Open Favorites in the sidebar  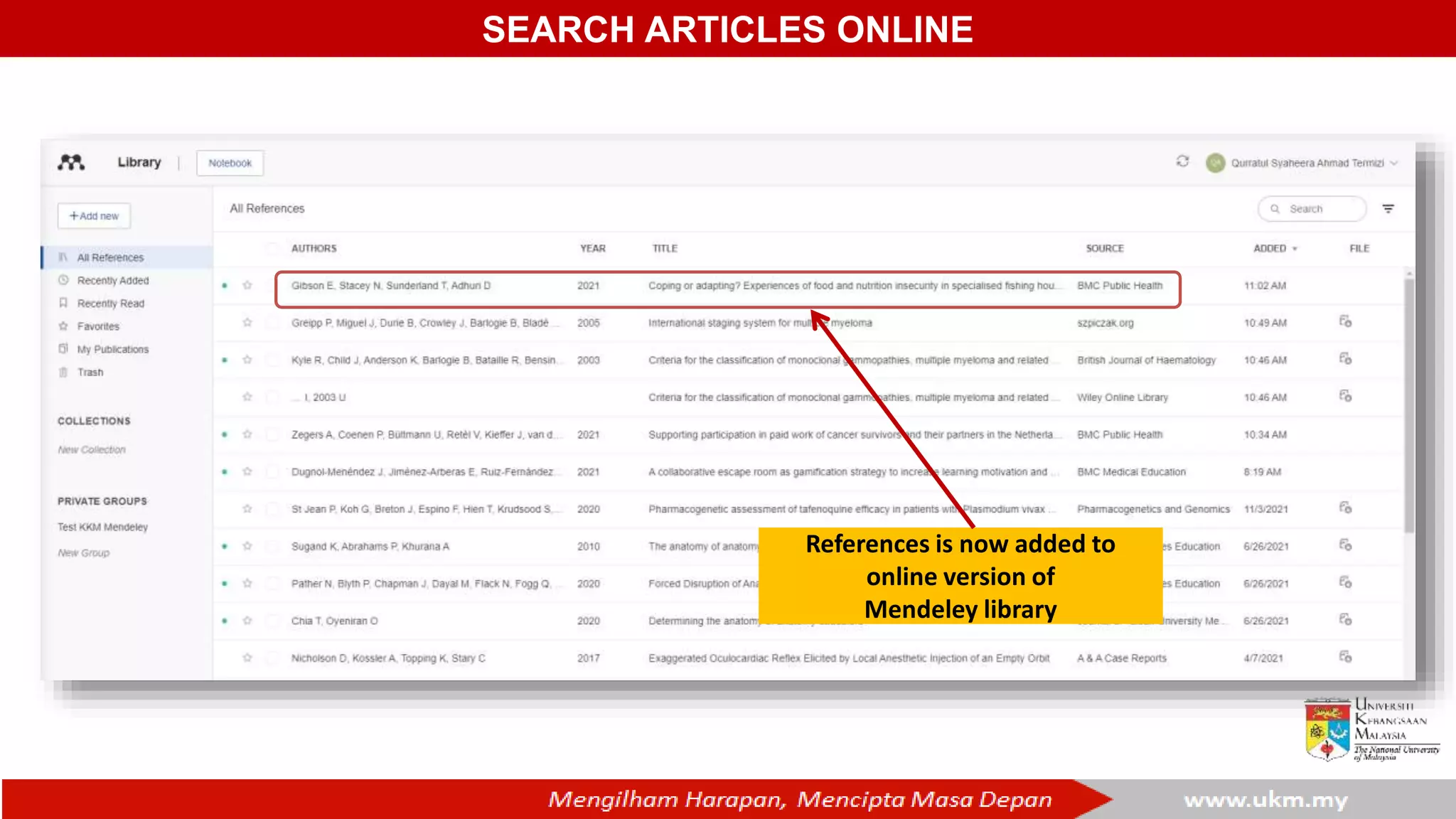[x=98, y=326]
